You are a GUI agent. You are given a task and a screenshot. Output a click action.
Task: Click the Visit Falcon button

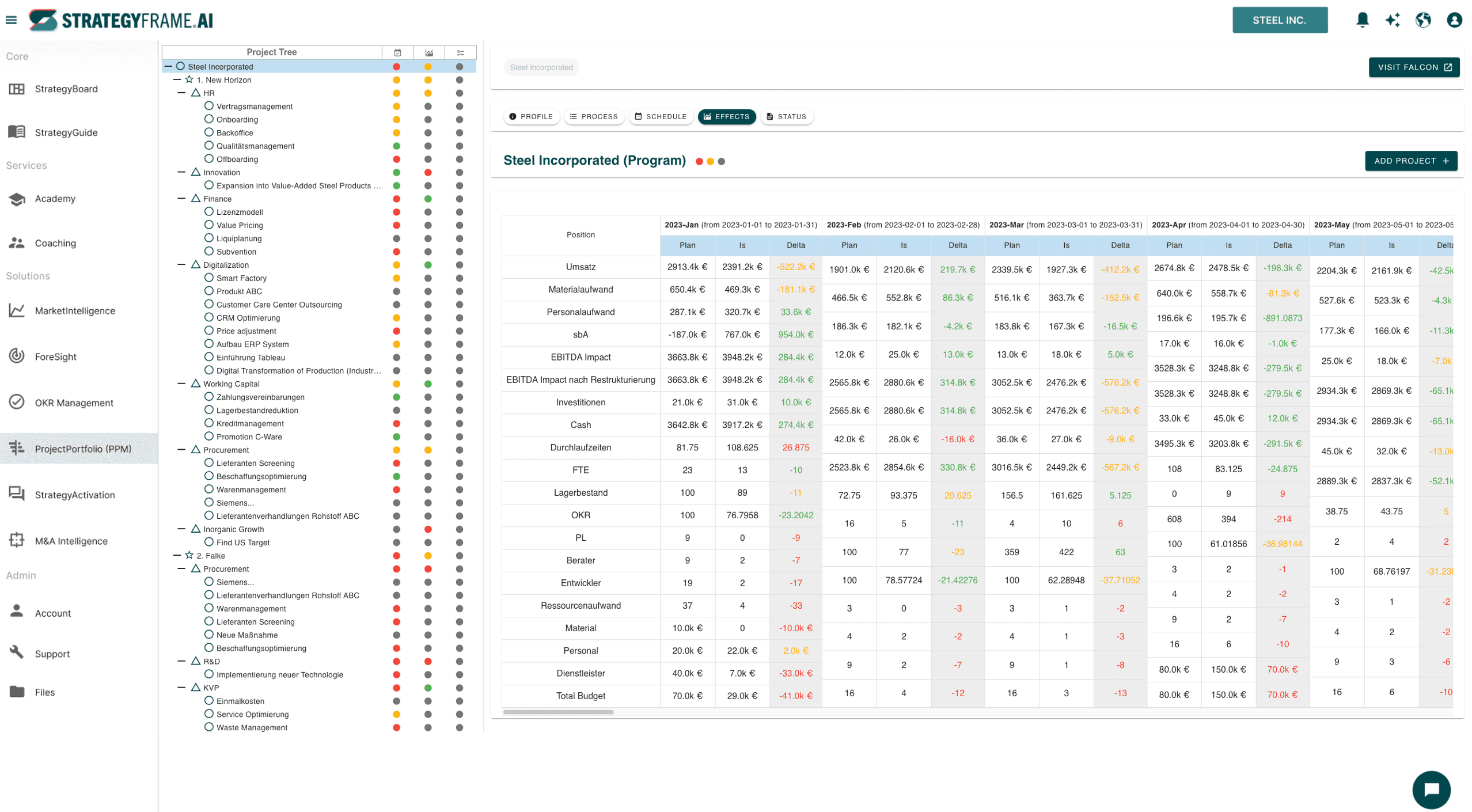point(1414,67)
